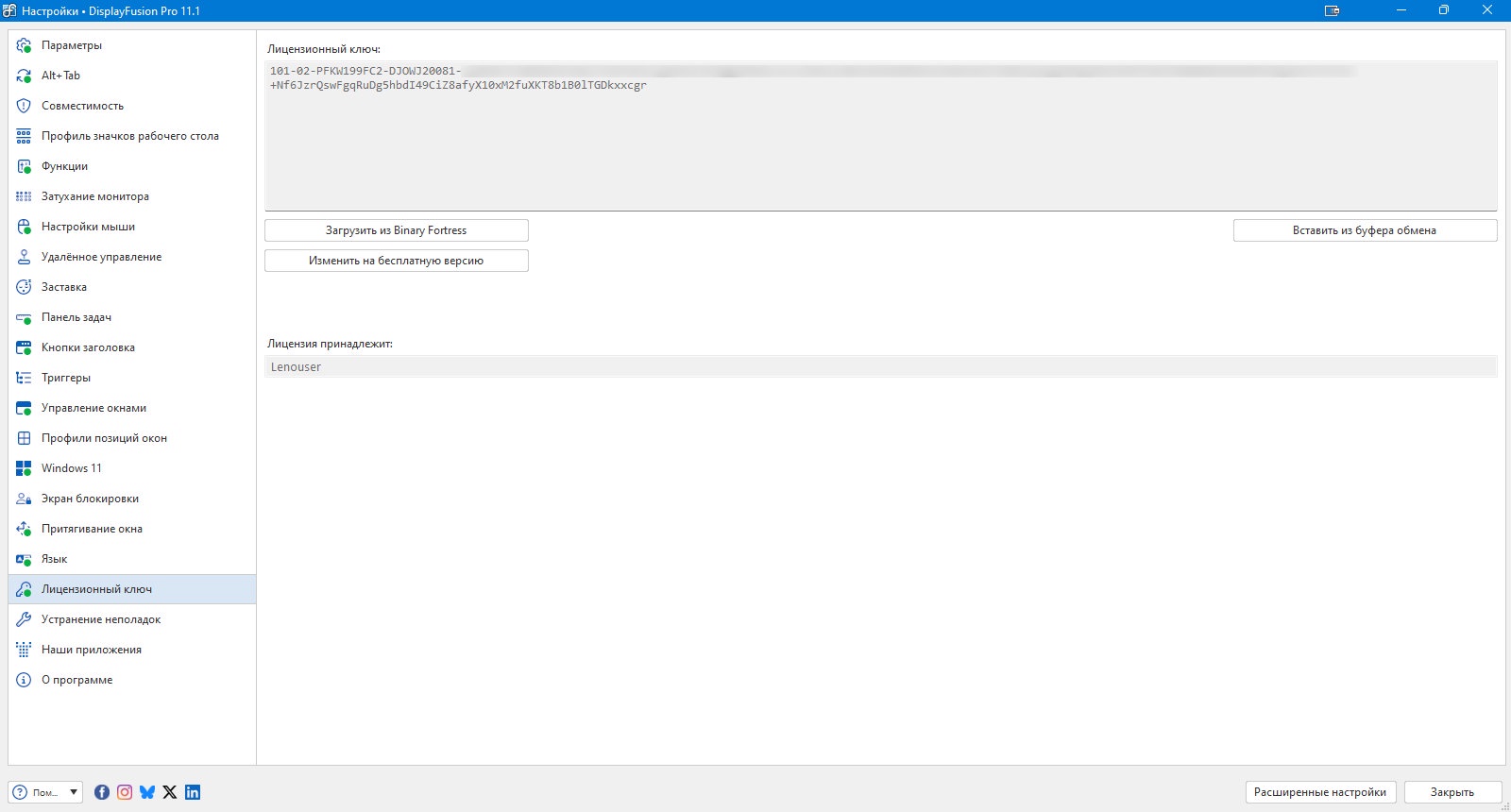Go to Панель задач settings

132,317
